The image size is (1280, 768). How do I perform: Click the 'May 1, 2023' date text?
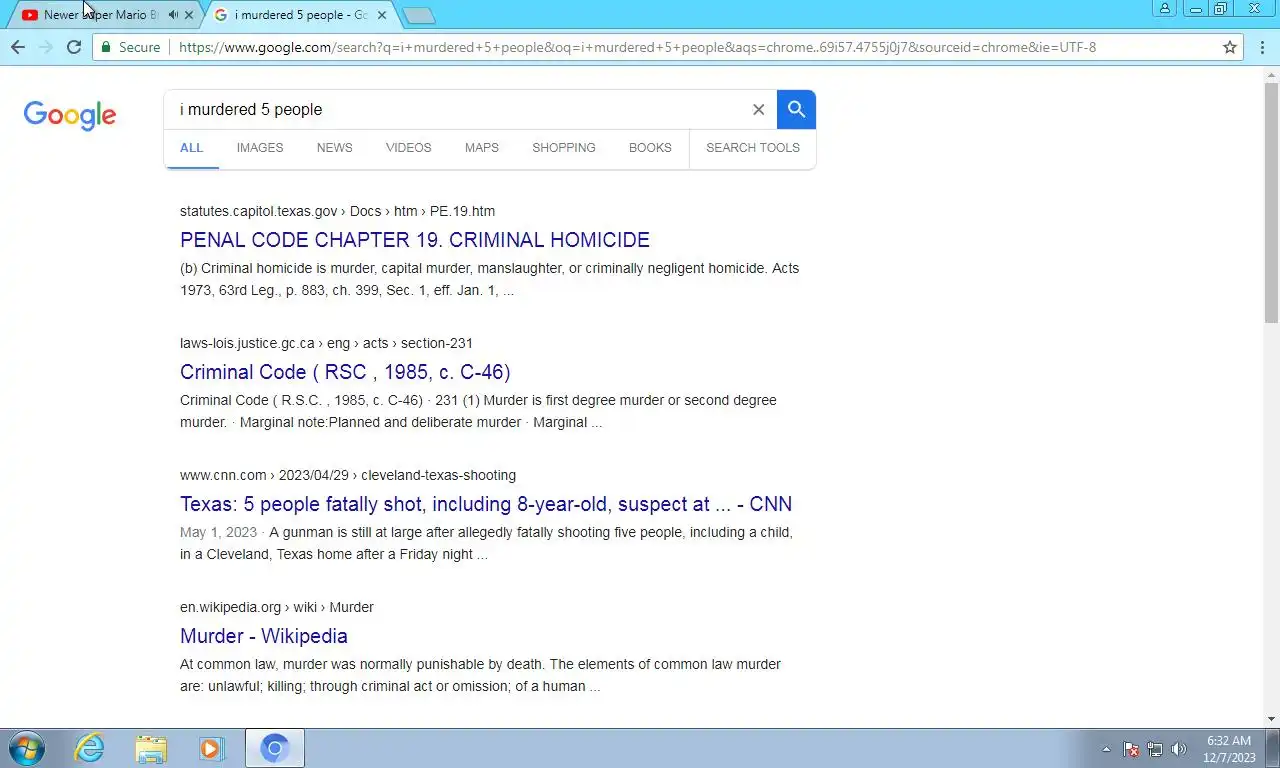pos(218,532)
